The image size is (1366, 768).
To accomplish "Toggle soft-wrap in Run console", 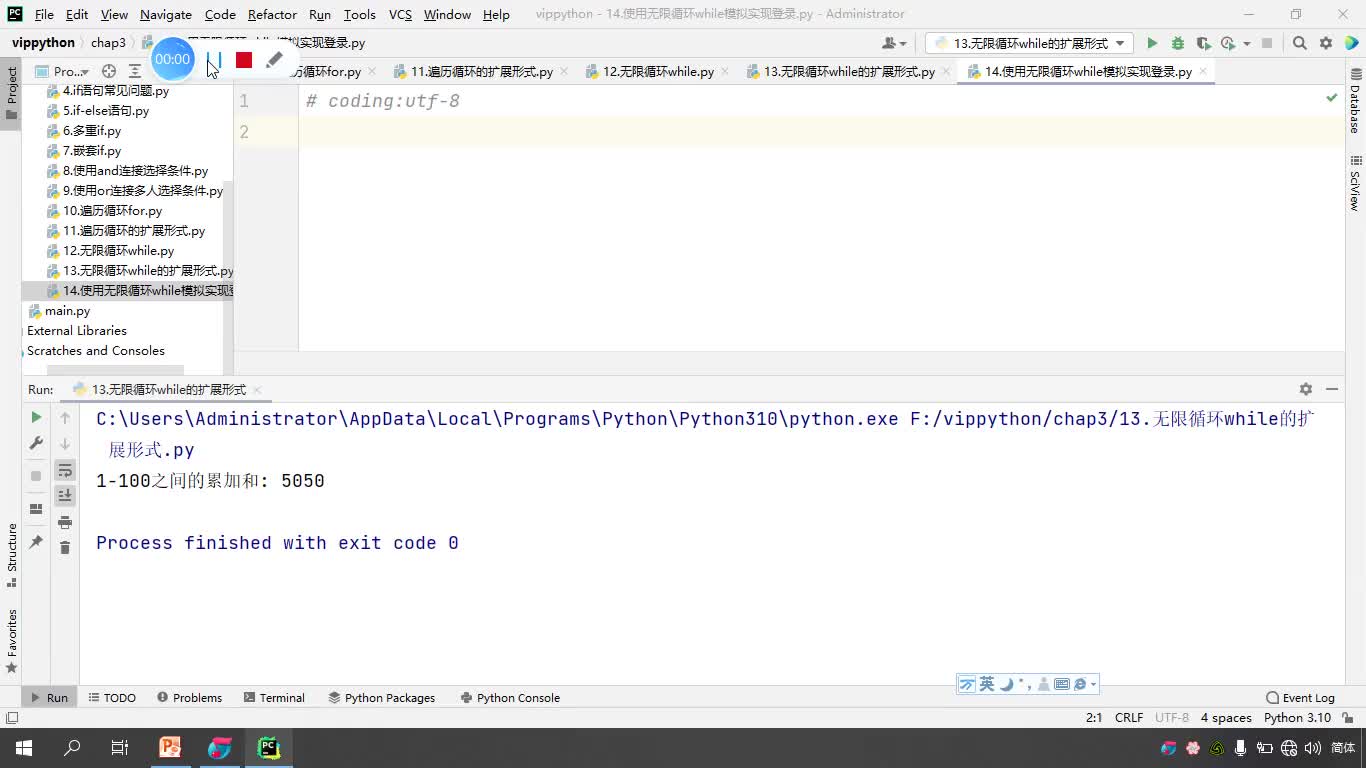I will point(65,470).
